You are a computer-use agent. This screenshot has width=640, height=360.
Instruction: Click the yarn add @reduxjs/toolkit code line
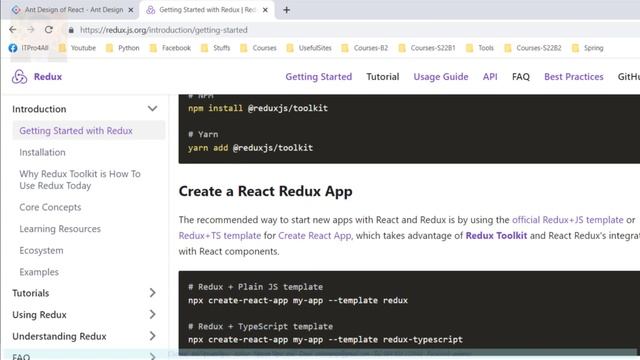(251, 148)
